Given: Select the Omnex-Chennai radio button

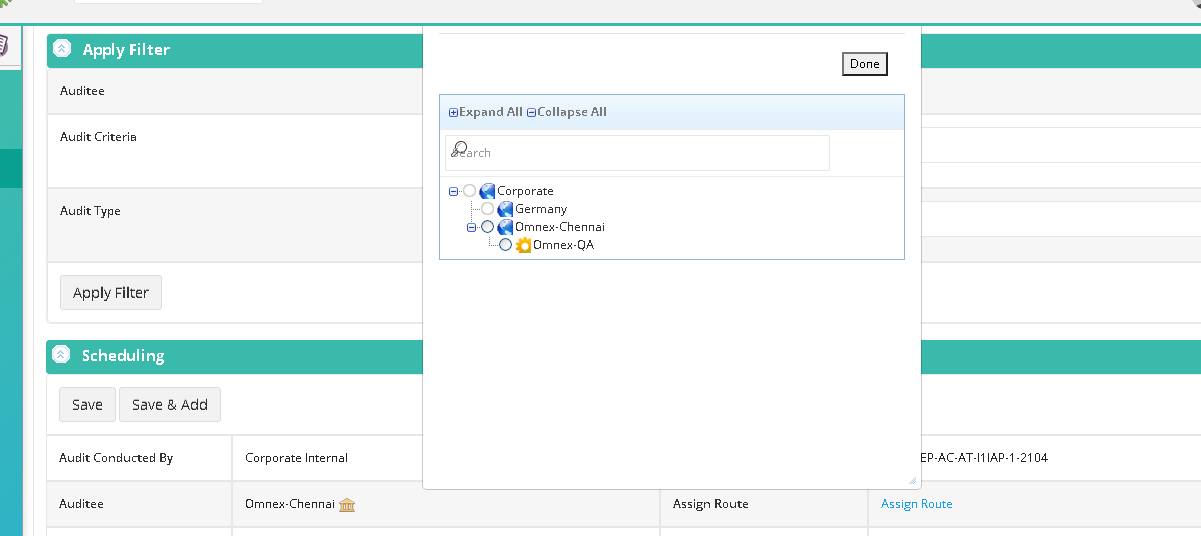Looking at the screenshot, I should [x=487, y=227].
